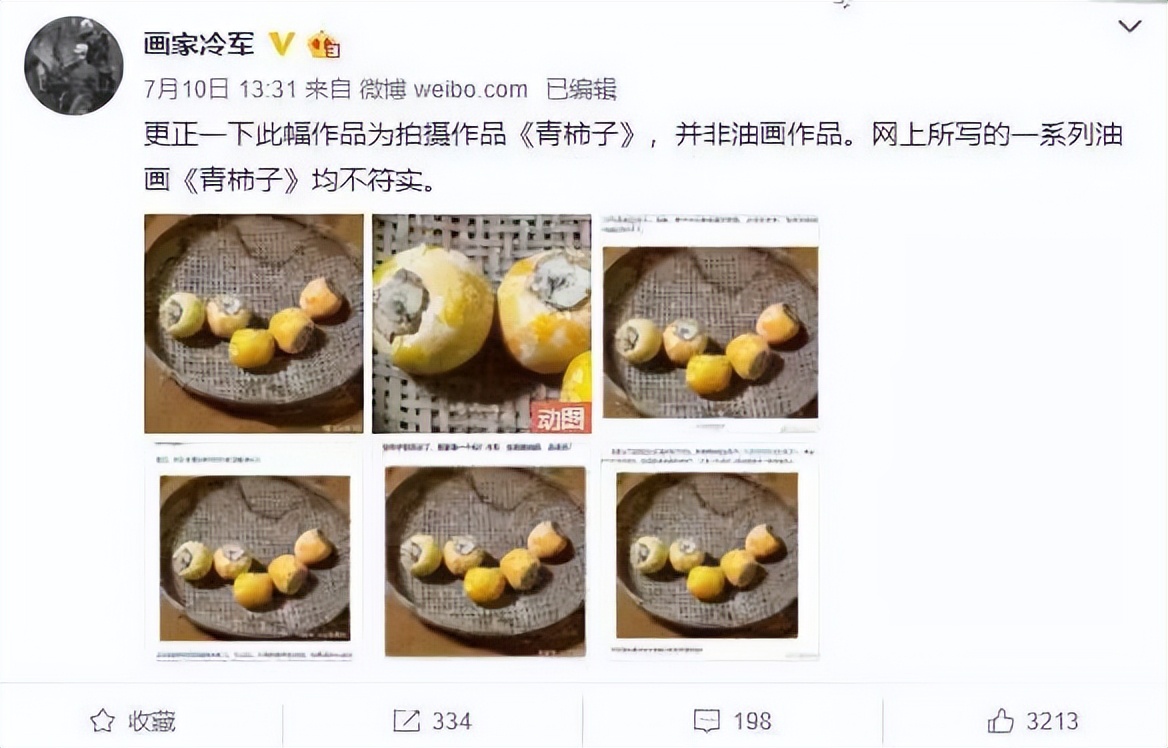
Task: Click the crown membership badge icon
Action: [325, 45]
